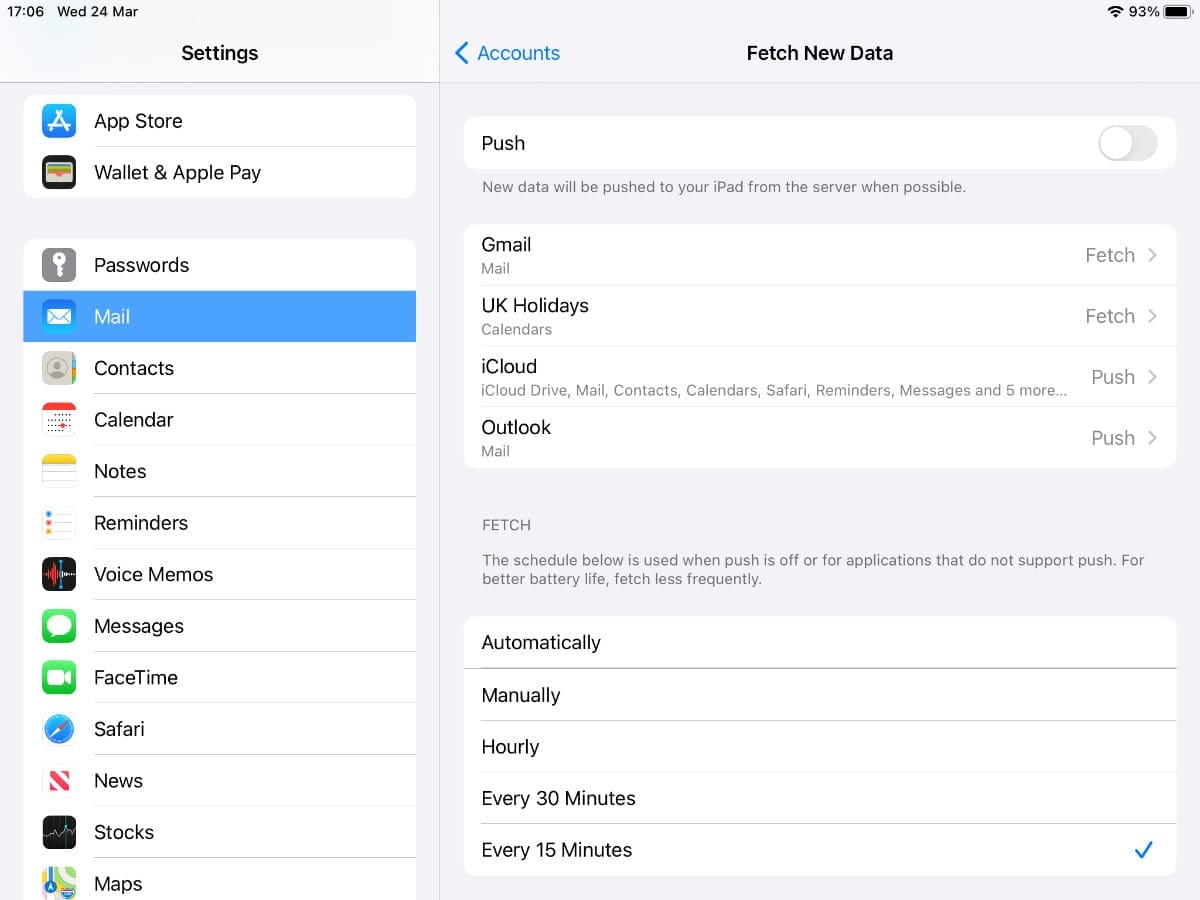This screenshot has height=900, width=1200.
Task: Choose Every 30 Minutes fetch schedule
Action: tap(819, 798)
